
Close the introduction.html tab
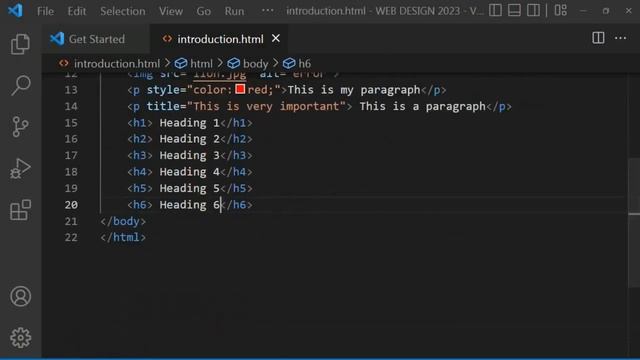(276, 38)
